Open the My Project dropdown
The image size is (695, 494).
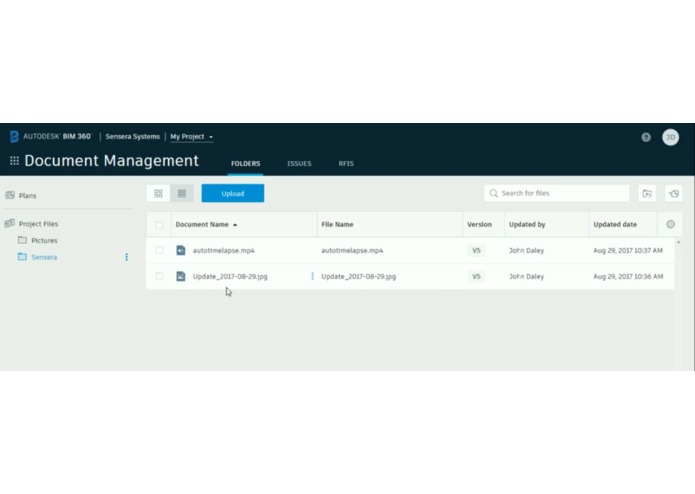click(x=191, y=136)
